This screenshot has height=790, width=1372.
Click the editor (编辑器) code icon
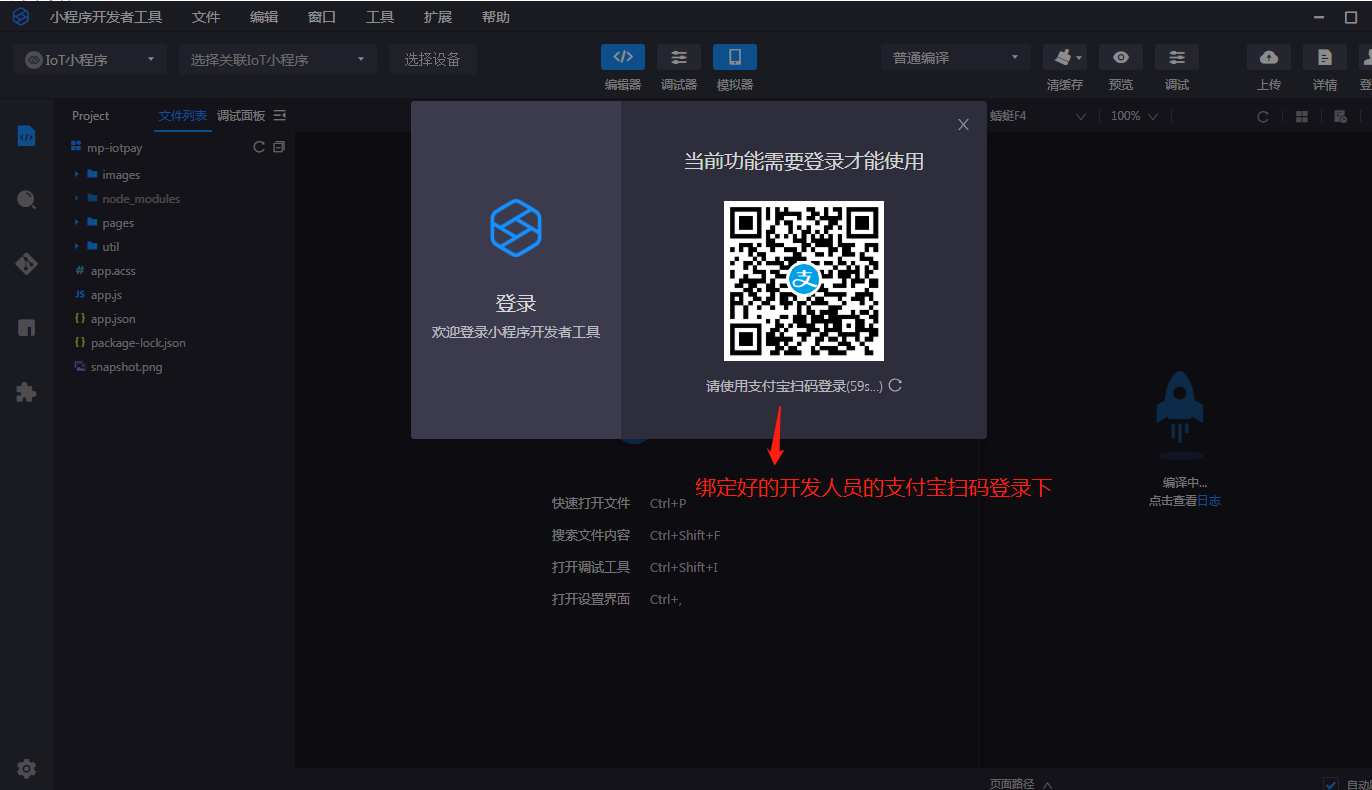pyautogui.click(x=623, y=57)
